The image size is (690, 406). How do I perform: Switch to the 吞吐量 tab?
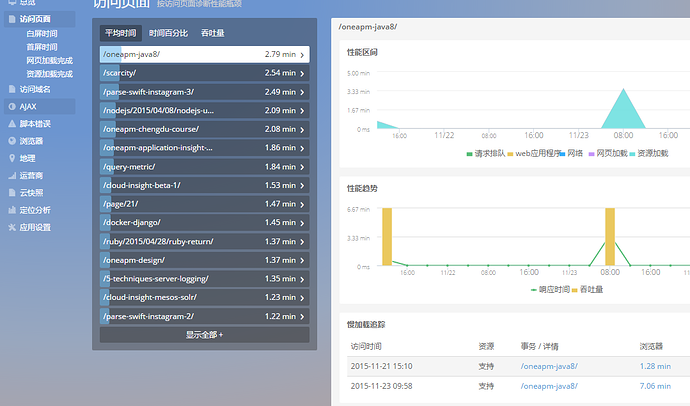click(212, 33)
